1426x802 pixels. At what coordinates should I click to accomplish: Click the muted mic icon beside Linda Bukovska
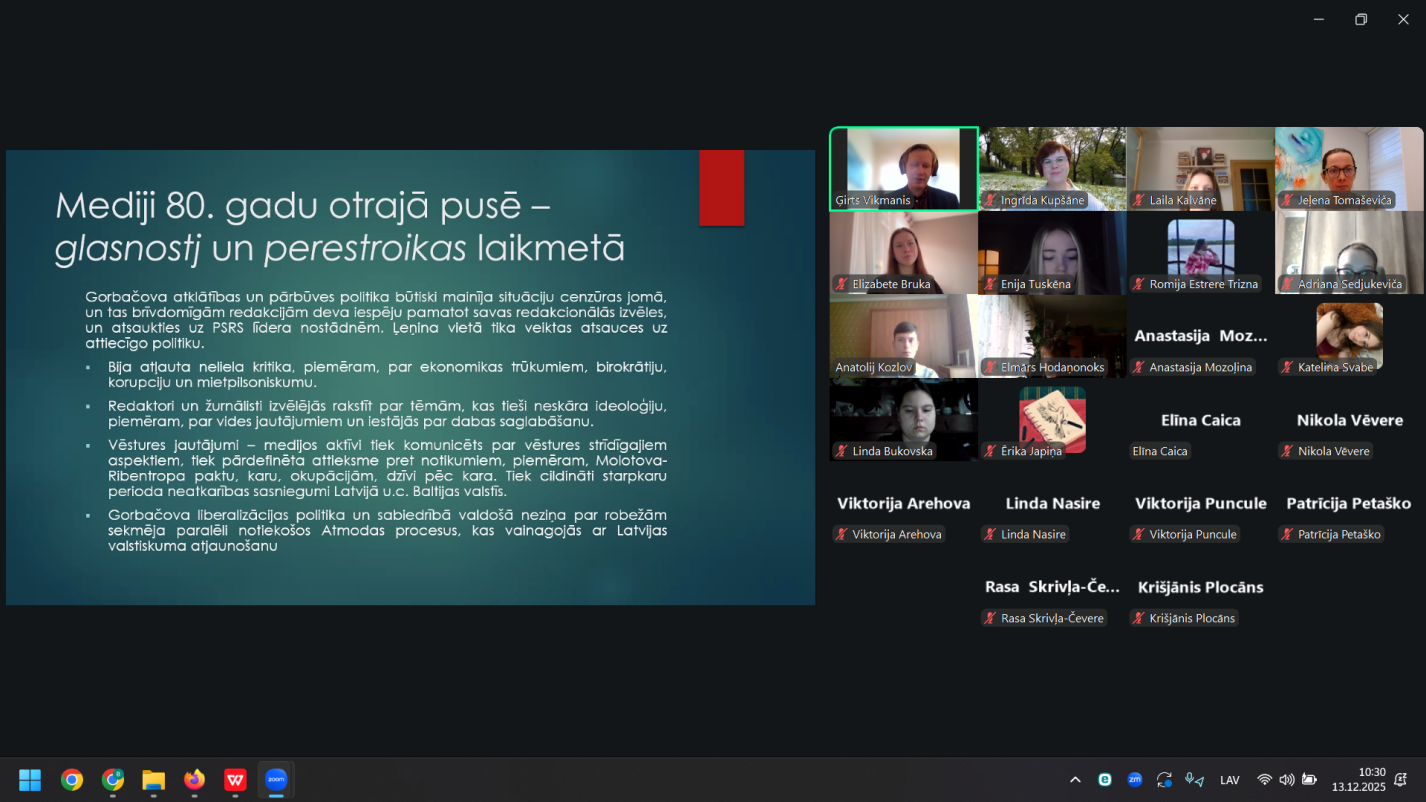[841, 451]
